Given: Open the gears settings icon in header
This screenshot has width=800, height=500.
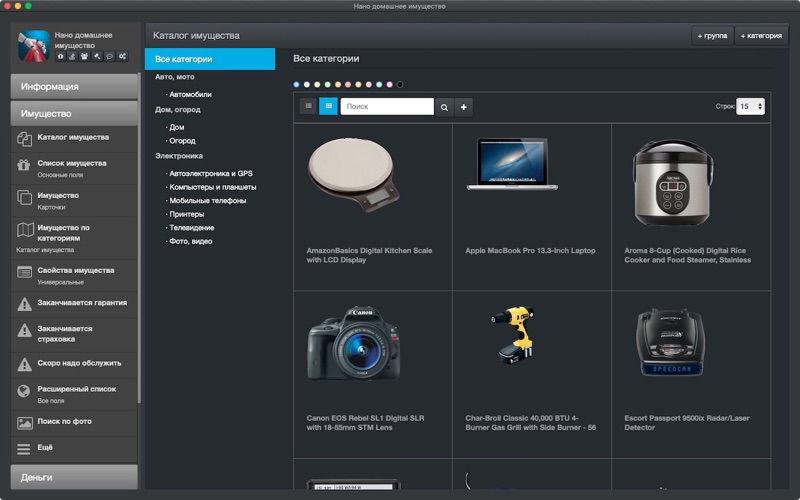Looking at the screenshot, I should click(x=122, y=57).
